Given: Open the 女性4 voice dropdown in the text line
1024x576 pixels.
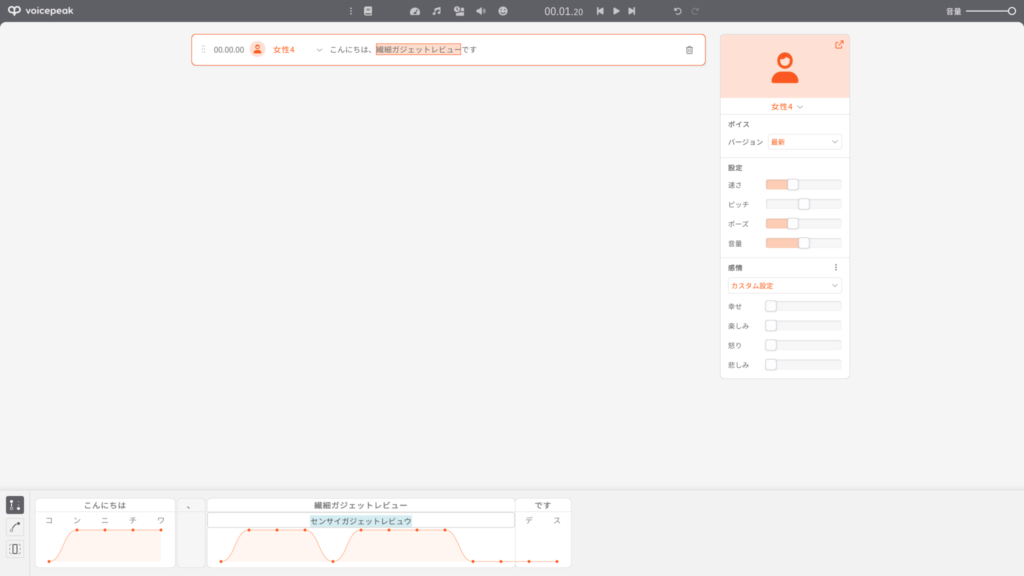Looking at the screenshot, I should [290, 47].
